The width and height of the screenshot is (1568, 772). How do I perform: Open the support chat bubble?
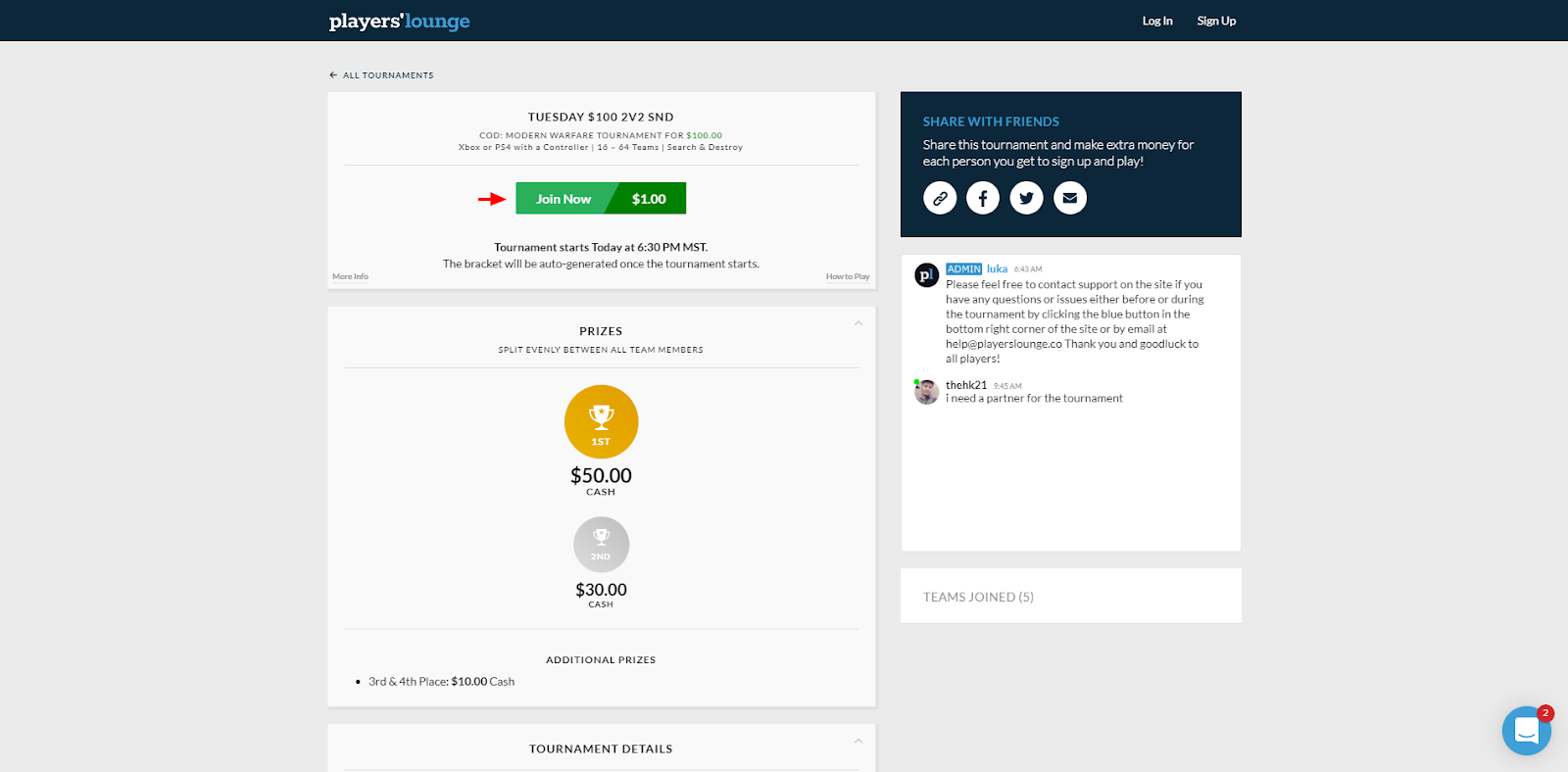pyautogui.click(x=1526, y=731)
